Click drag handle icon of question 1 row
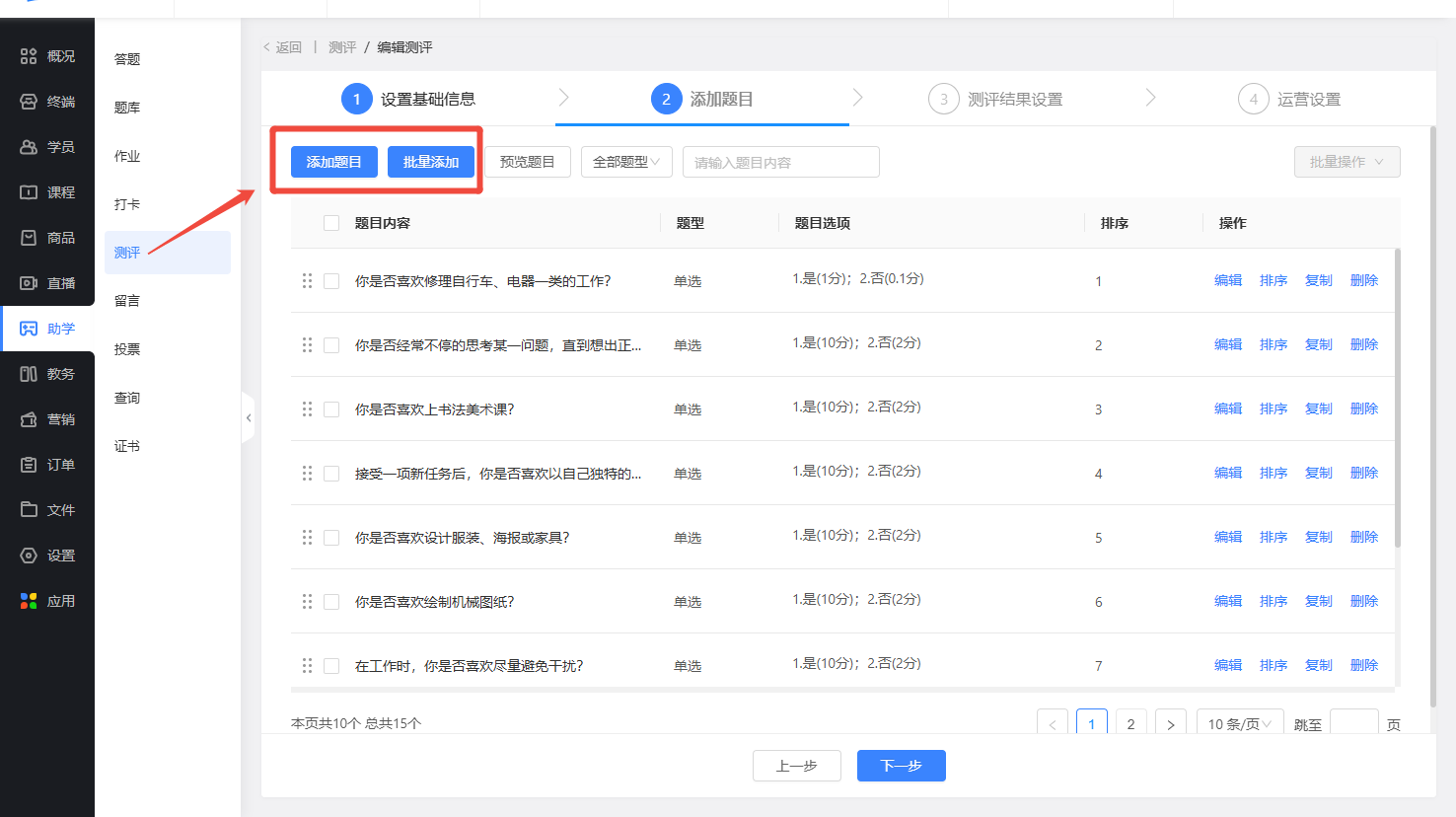This screenshot has height=817, width=1456. [307, 281]
